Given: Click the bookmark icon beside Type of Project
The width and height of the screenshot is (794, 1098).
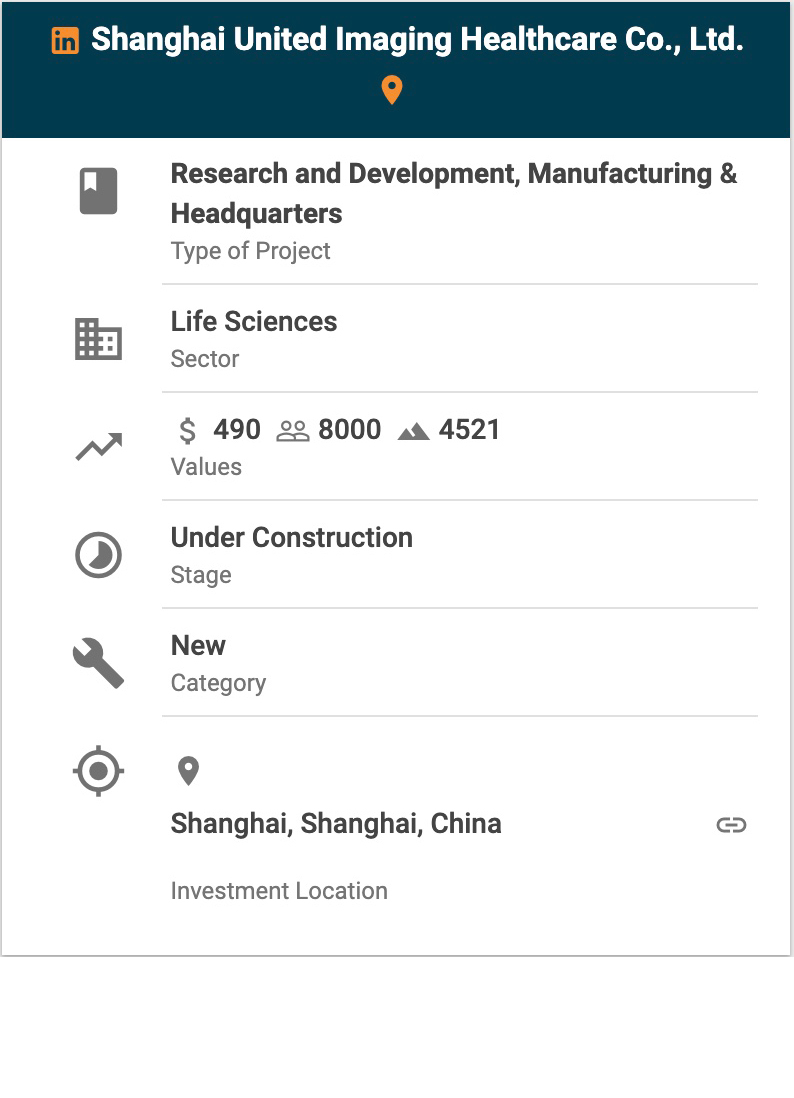Looking at the screenshot, I should click(x=98, y=191).
